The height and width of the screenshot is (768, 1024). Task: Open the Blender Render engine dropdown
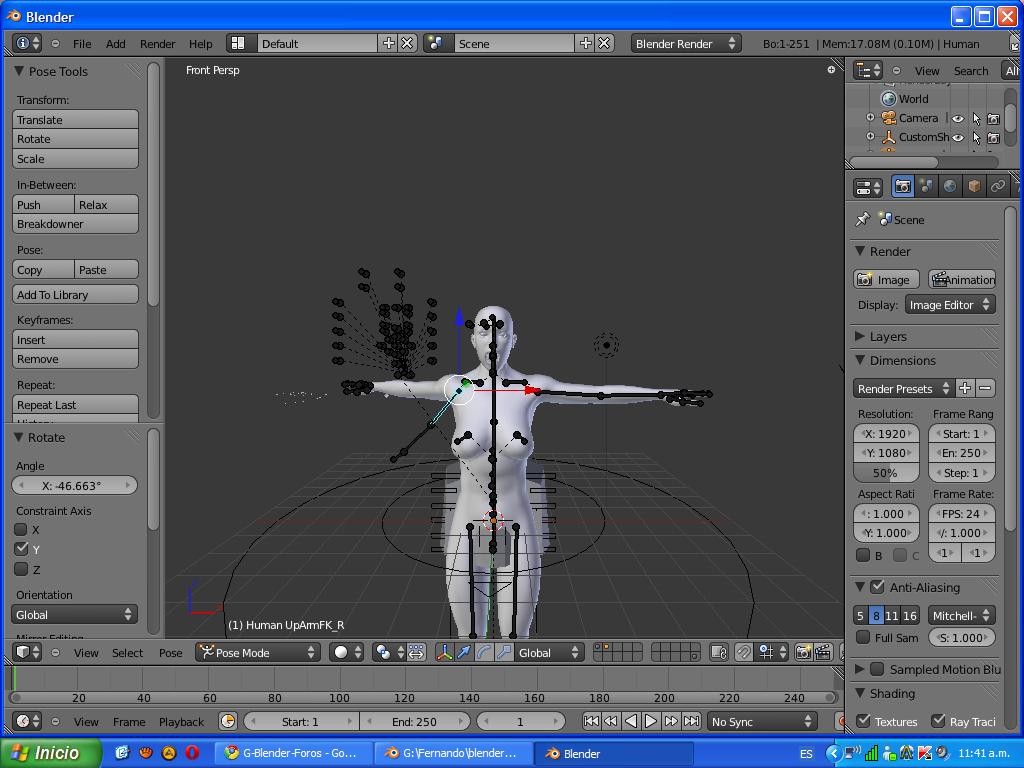685,43
